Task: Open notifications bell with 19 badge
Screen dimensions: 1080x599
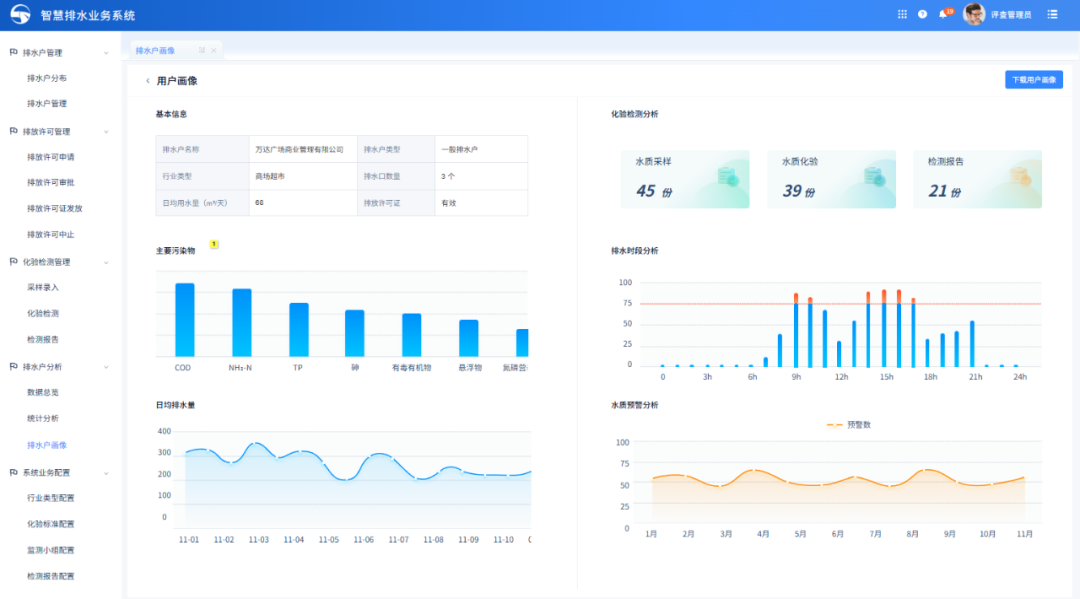Action: click(x=942, y=15)
